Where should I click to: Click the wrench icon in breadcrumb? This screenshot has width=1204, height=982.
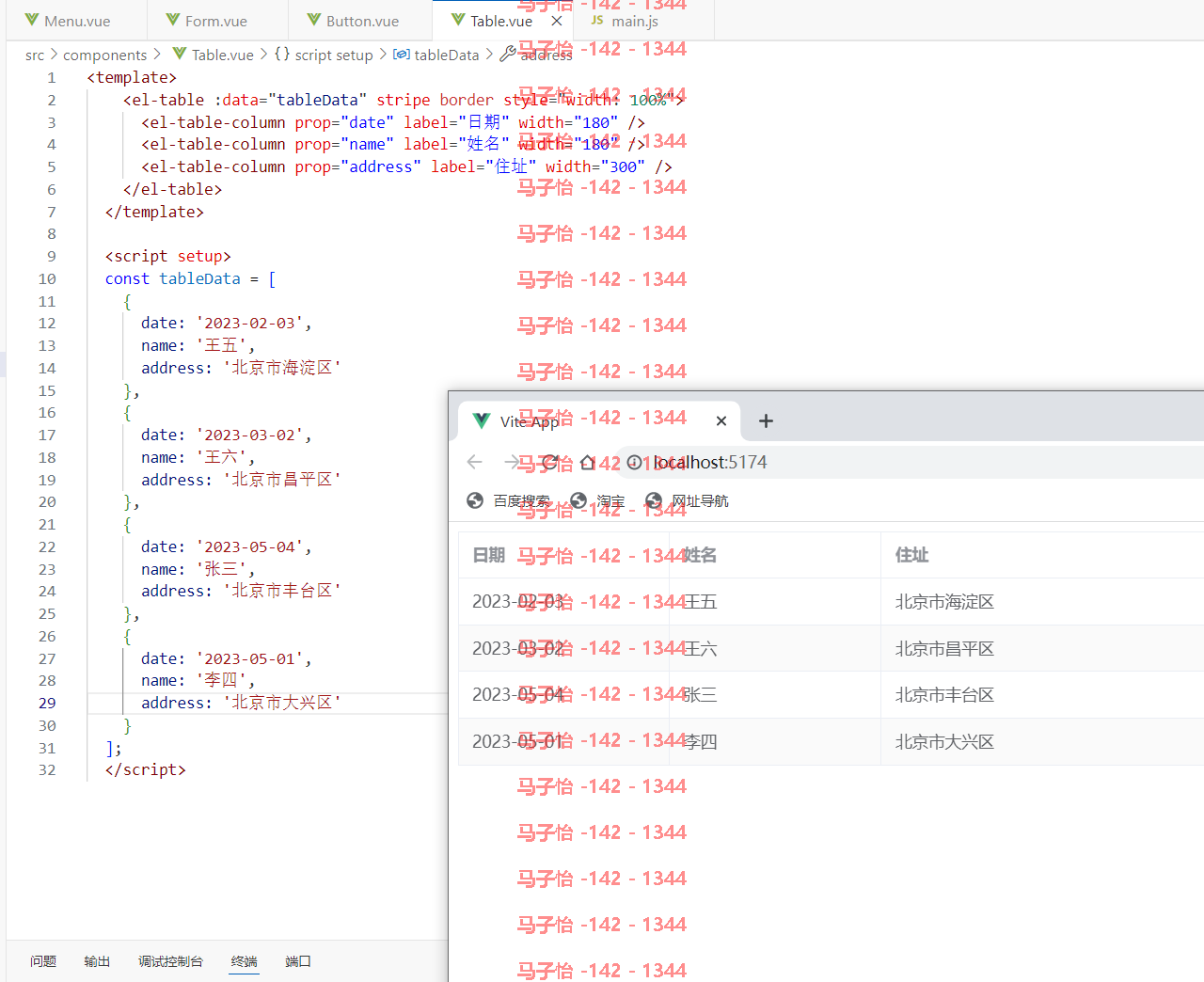coord(508,55)
